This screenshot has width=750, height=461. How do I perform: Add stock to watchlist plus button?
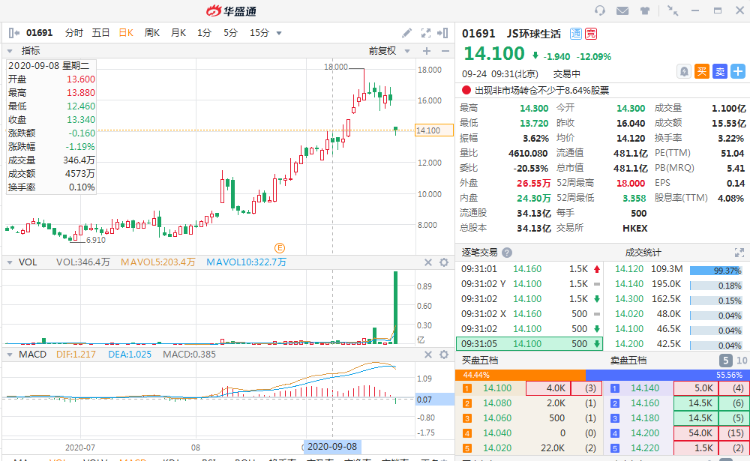(x=738, y=72)
